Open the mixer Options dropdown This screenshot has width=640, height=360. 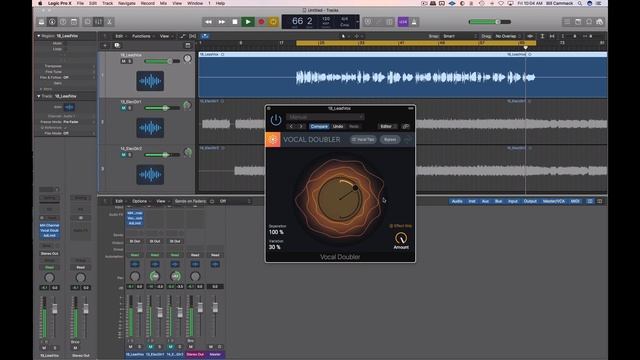click(x=141, y=201)
